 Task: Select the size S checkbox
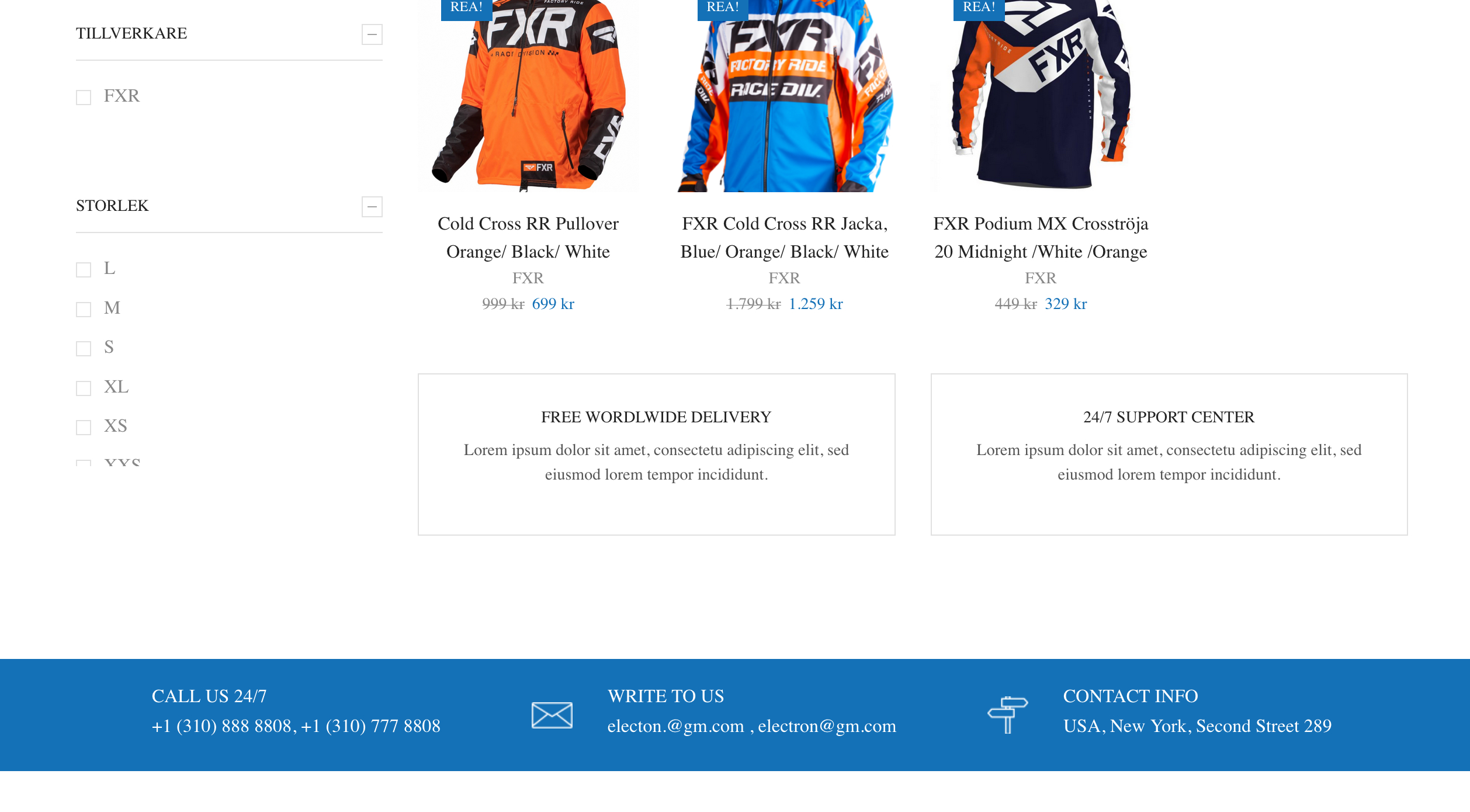(x=84, y=349)
